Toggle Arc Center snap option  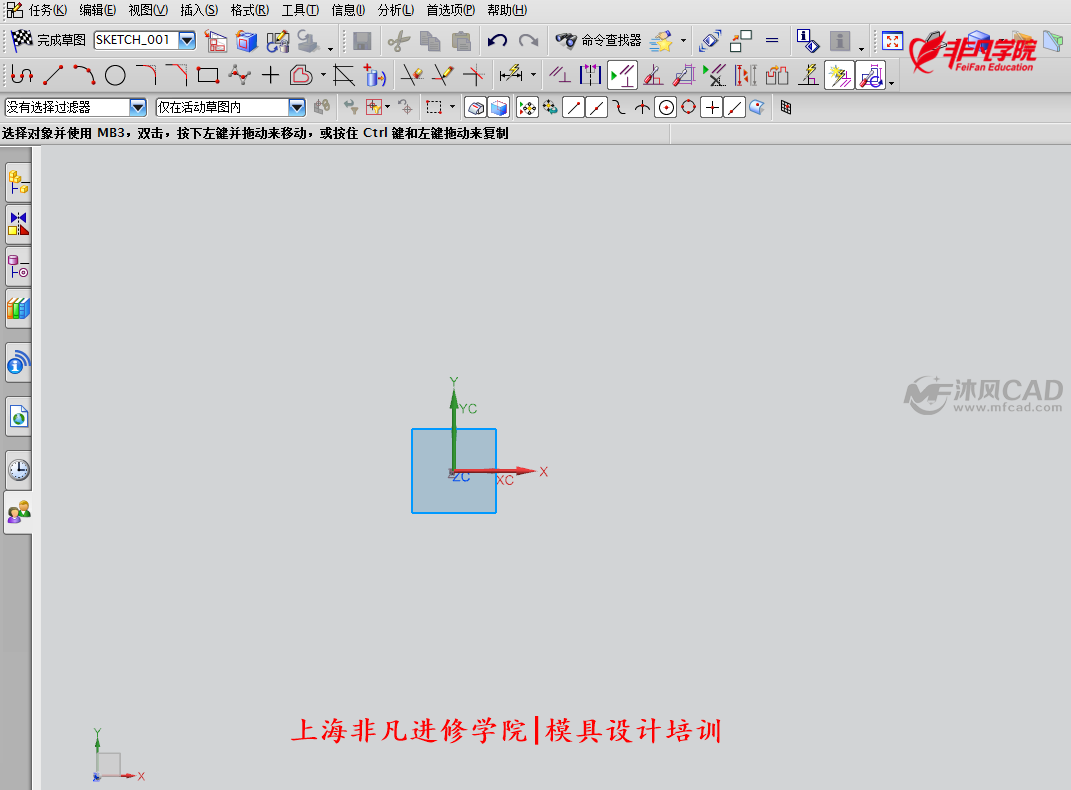pos(666,108)
